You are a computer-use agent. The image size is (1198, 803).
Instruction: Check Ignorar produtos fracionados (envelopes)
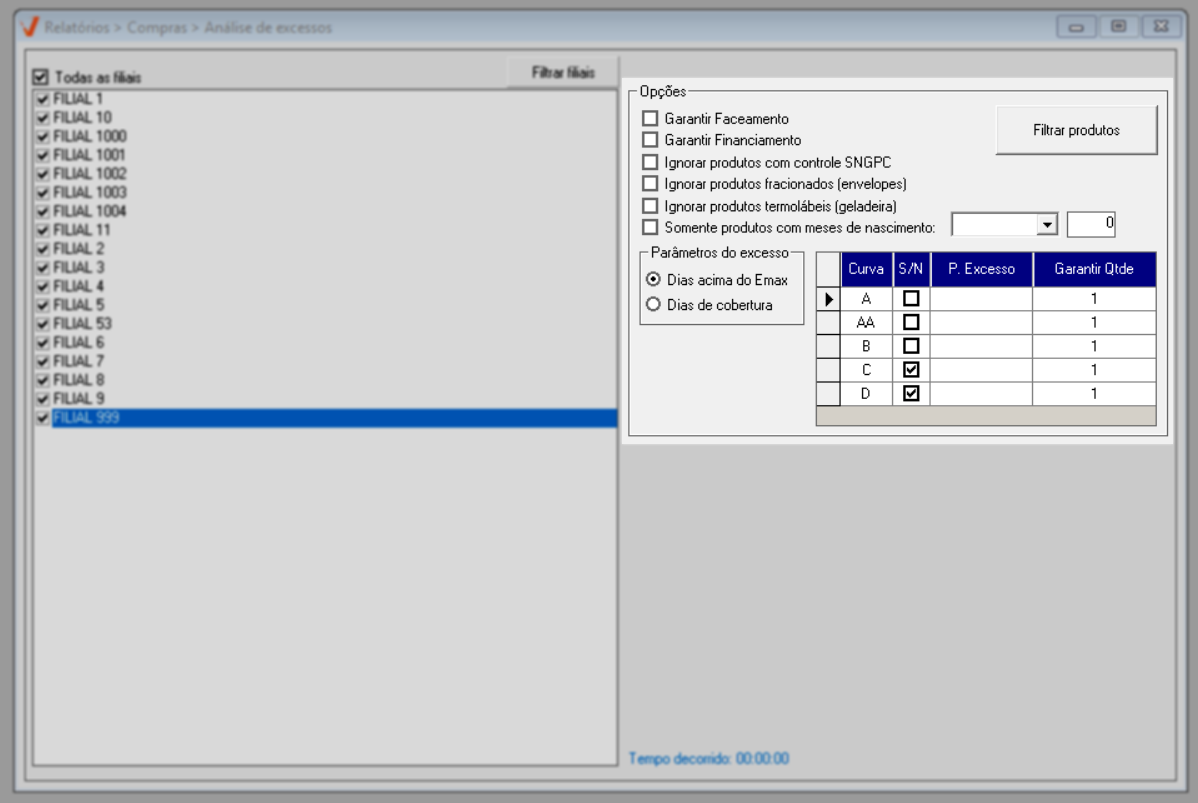[x=650, y=183]
